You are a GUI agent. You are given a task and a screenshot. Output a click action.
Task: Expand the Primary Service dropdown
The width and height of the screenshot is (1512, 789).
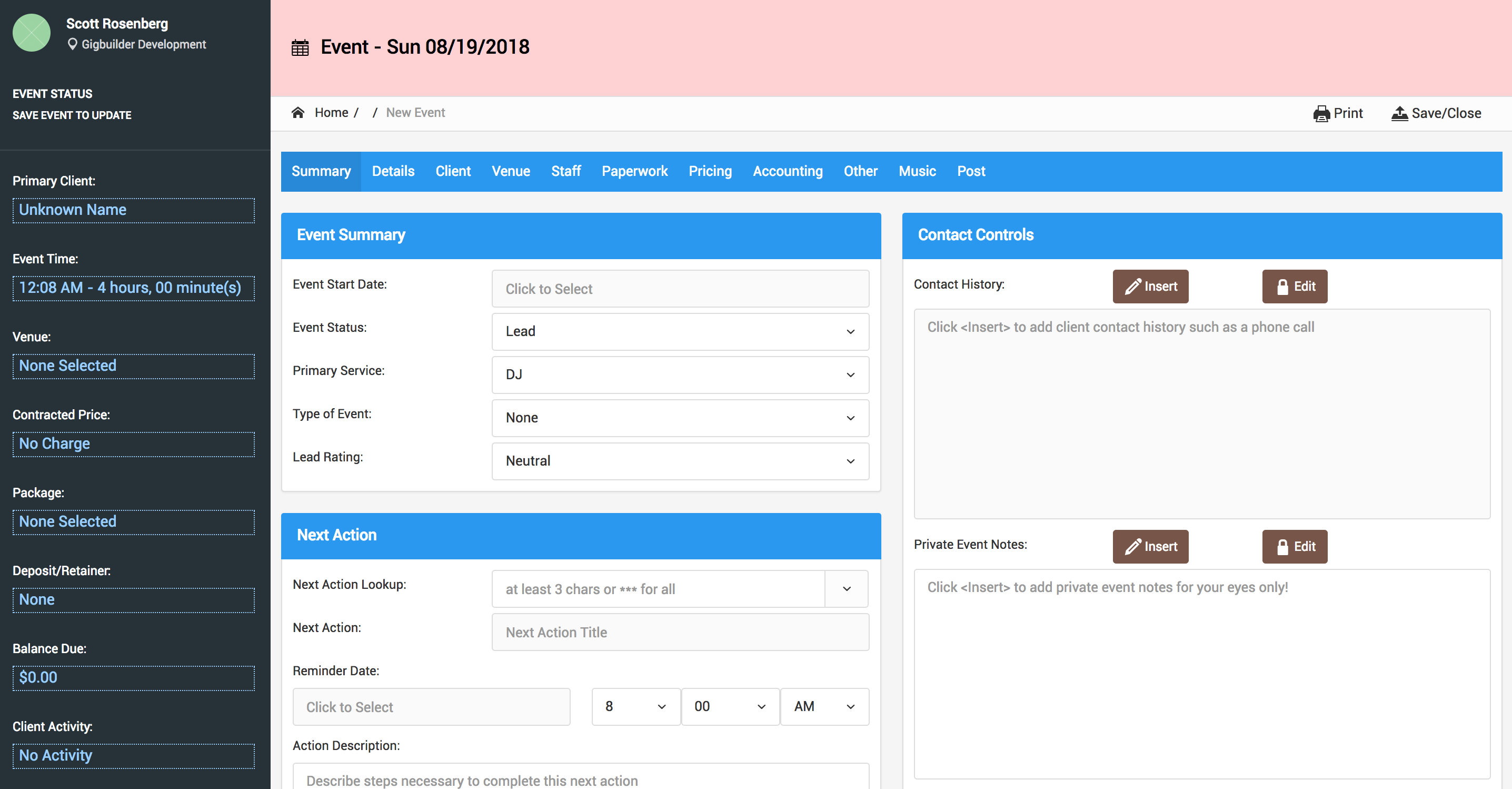680,374
